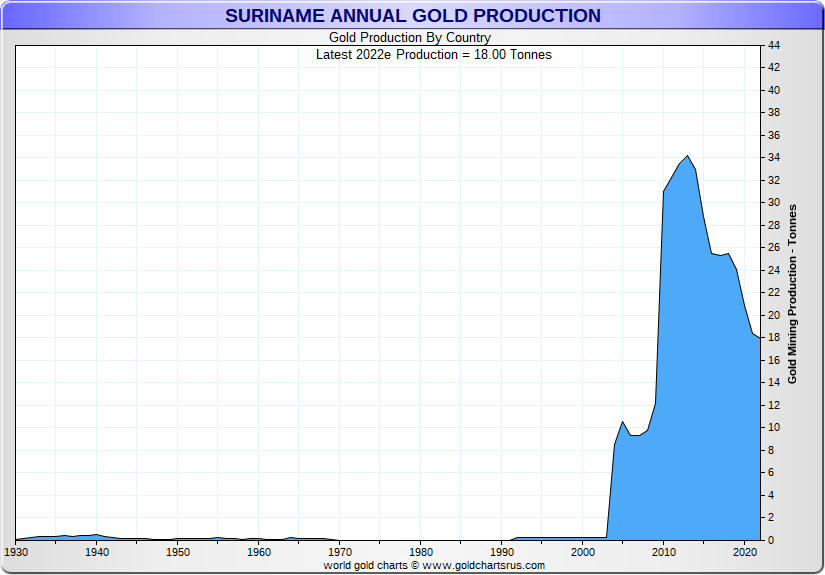Image resolution: width=825 pixels, height=575 pixels.
Task: Click the highest peak of the production curve
Action: pos(687,157)
